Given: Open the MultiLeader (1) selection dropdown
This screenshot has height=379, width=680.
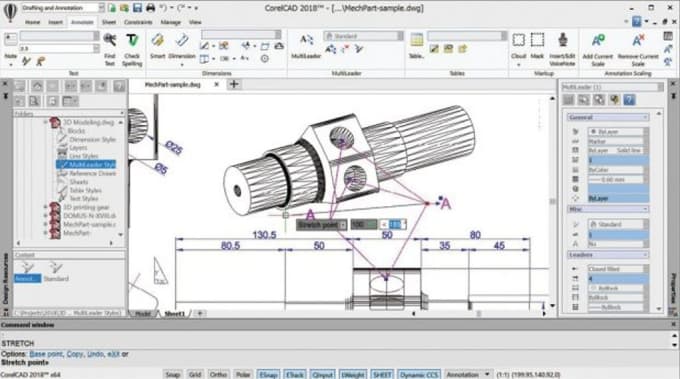Looking at the screenshot, I should (x=660, y=87).
